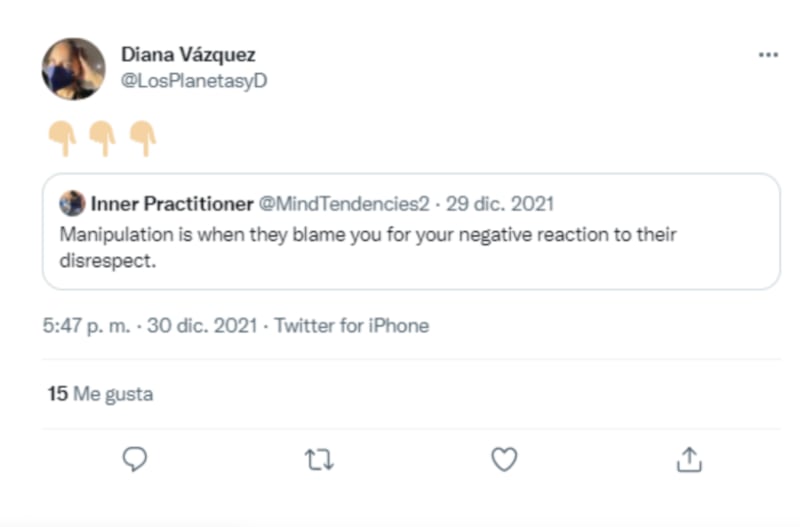Open the Inner Practitioner quoted author name
The height and width of the screenshot is (527, 800).
(x=172, y=204)
